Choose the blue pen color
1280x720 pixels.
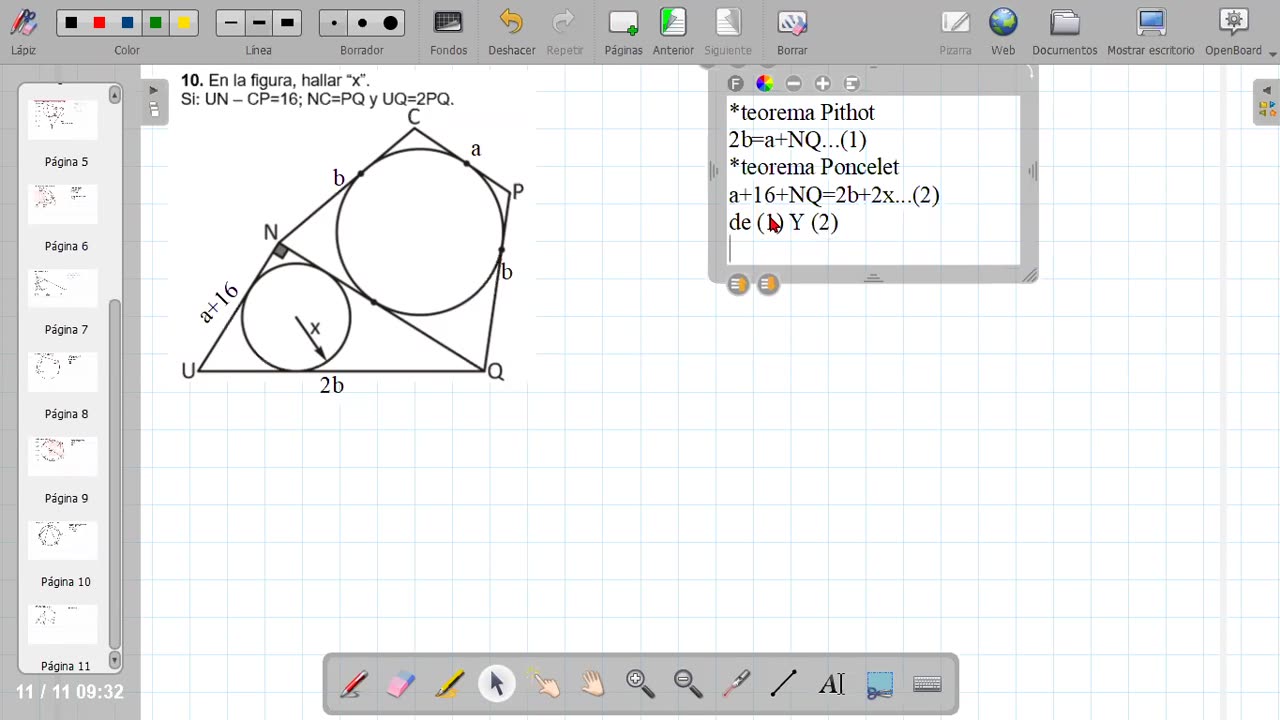[127, 23]
